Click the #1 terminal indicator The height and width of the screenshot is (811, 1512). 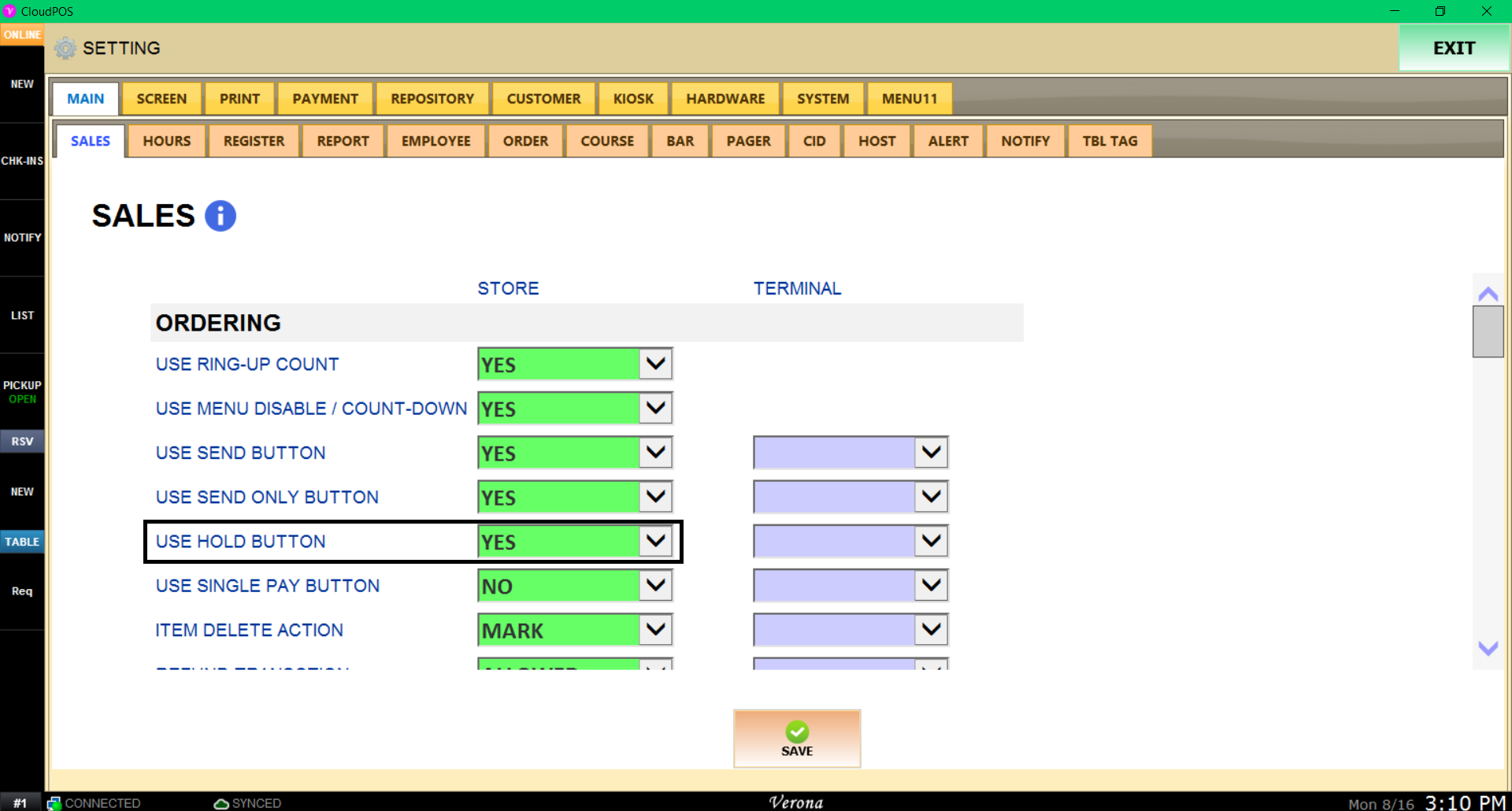click(20, 803)
